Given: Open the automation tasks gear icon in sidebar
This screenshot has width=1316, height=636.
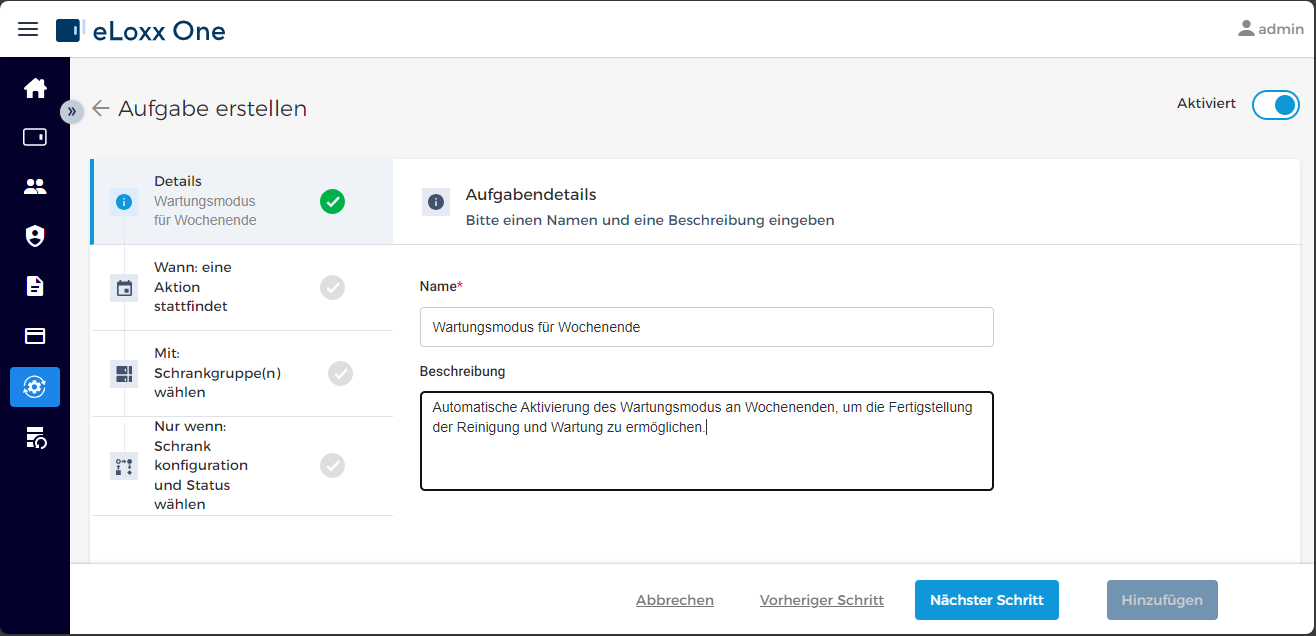Looking at the screenshot, I should (x=35, y=387).
